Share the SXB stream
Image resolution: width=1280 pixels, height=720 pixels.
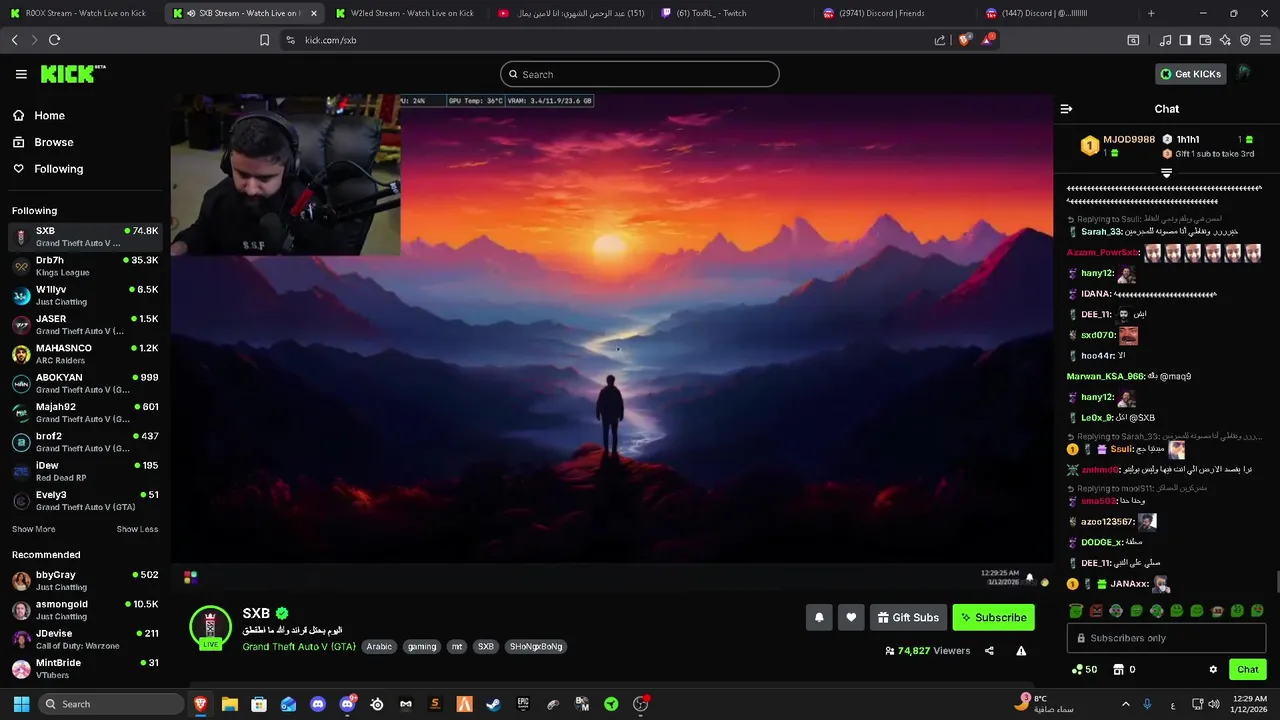989,651
